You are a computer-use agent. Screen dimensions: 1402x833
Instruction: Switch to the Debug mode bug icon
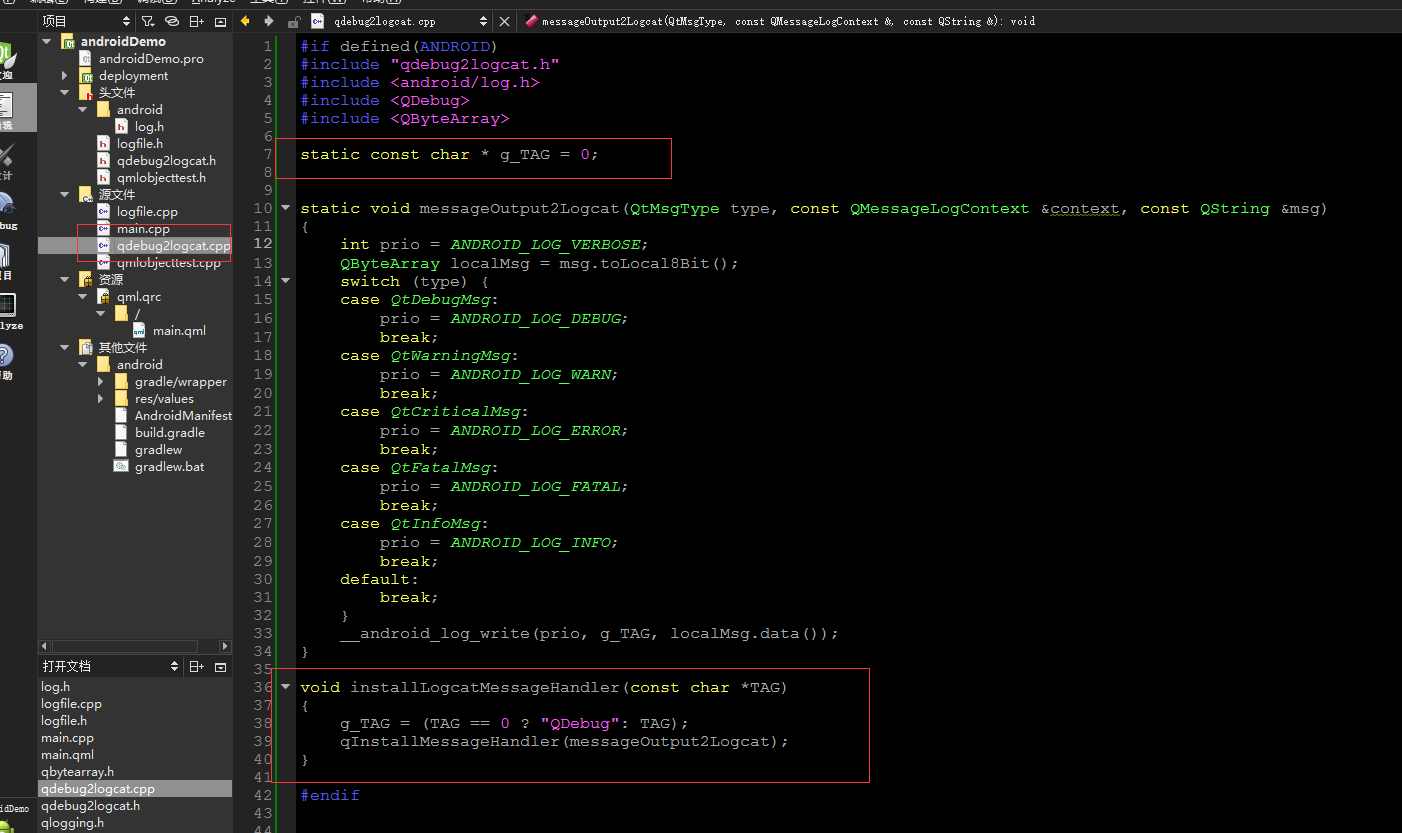point(10,210)
